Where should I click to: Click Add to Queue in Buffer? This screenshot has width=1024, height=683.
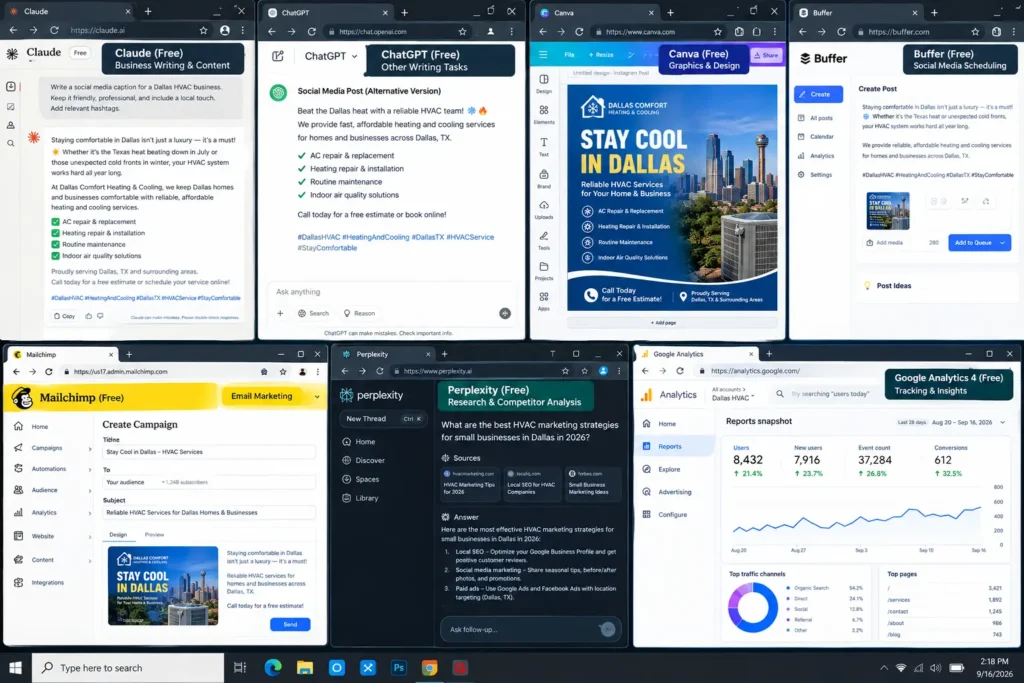click(972, 243)
